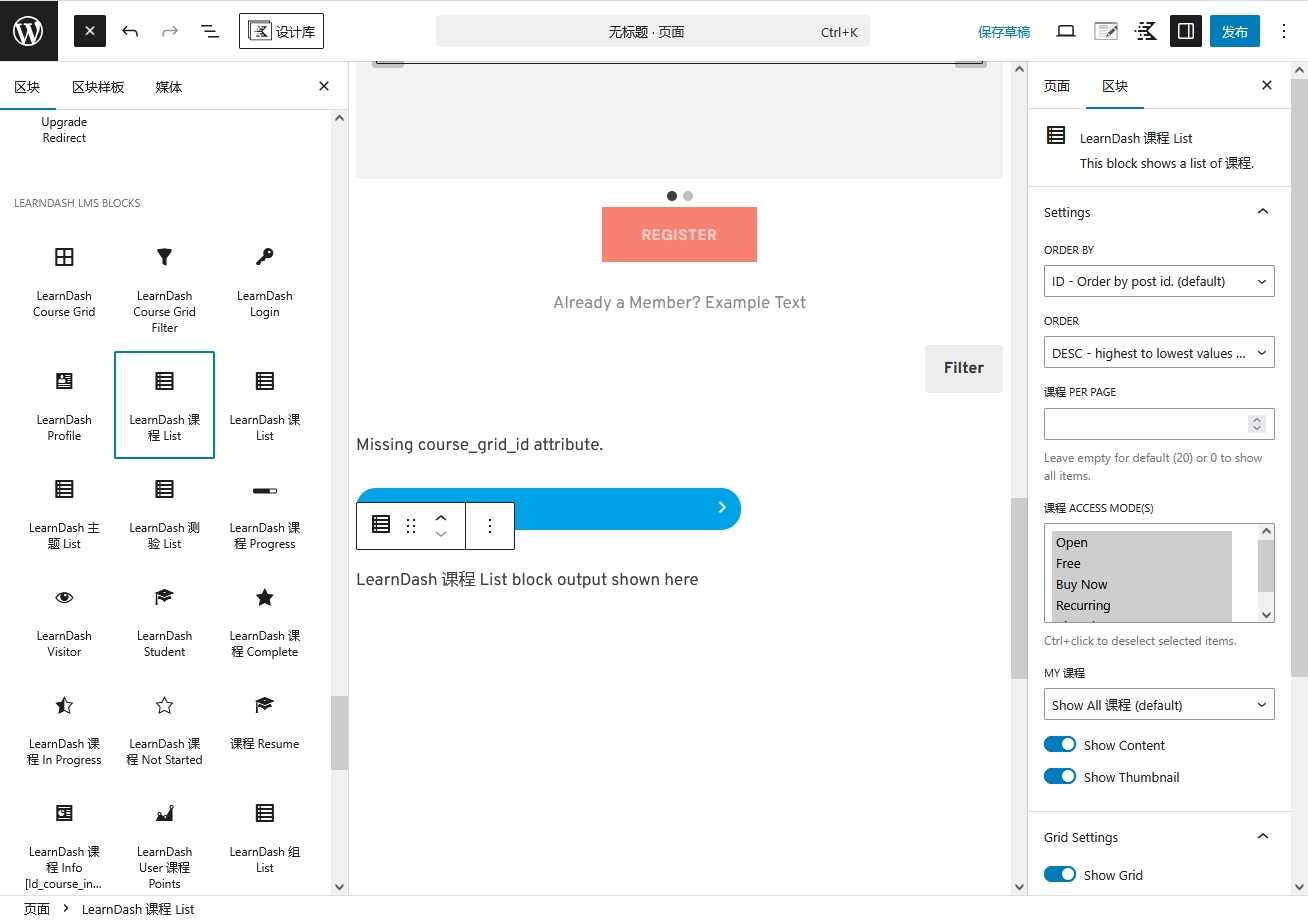Screen dimensions: 1308x920
Task: Open the top-bar options three-dot menu
Action: (1284, 31)
